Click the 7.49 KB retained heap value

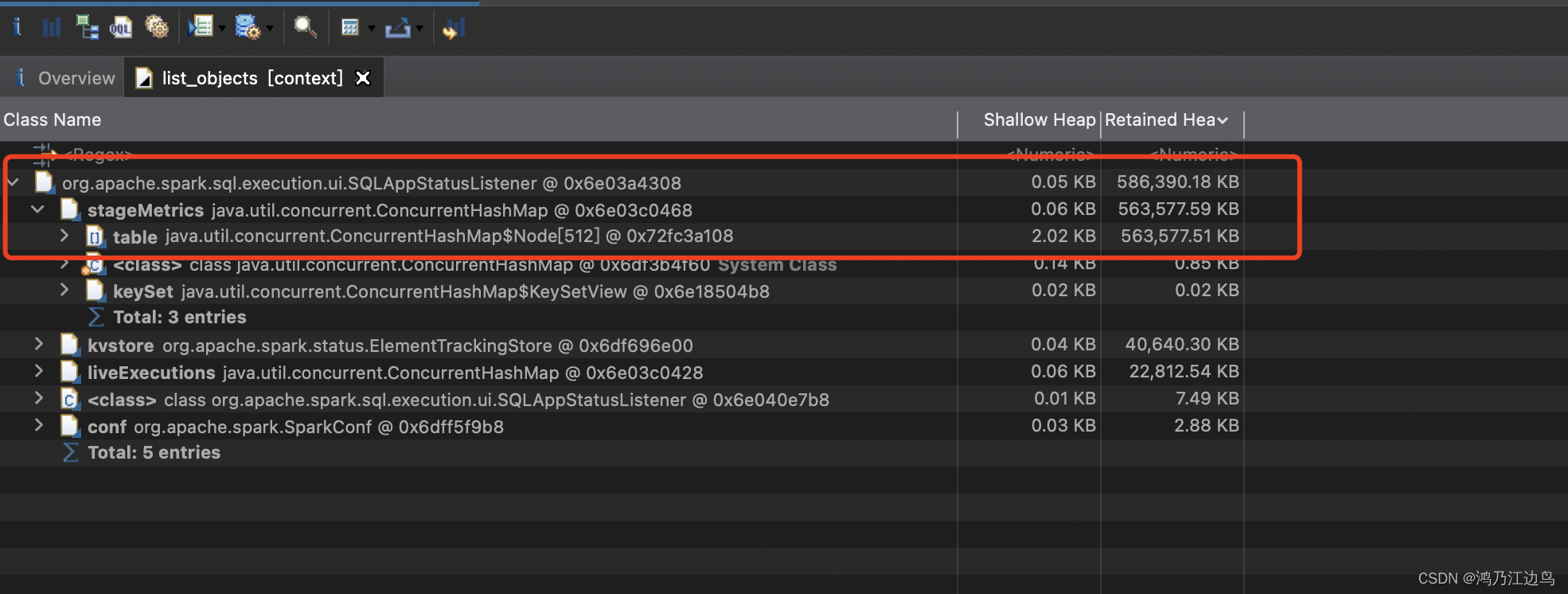(1207, 399)
